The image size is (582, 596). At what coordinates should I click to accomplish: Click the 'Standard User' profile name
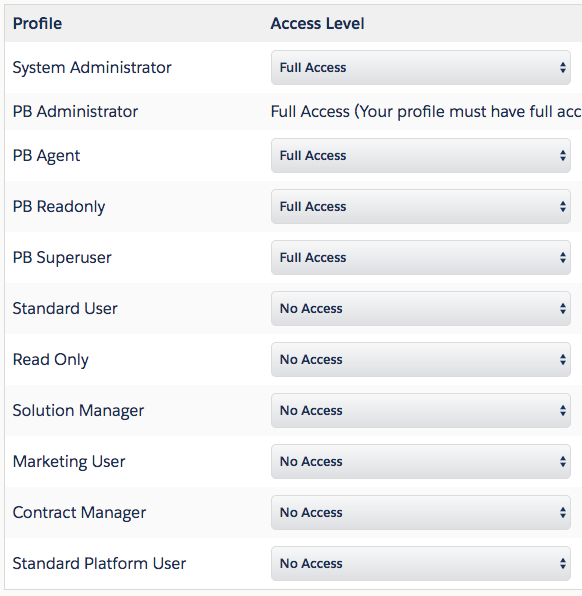[65, 308]
